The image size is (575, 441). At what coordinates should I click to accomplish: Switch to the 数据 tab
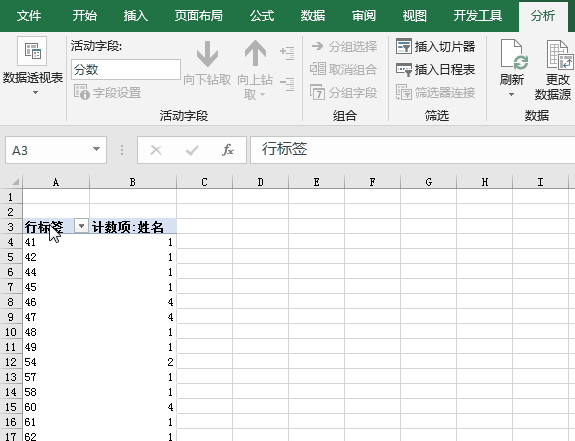click(313, 16)
